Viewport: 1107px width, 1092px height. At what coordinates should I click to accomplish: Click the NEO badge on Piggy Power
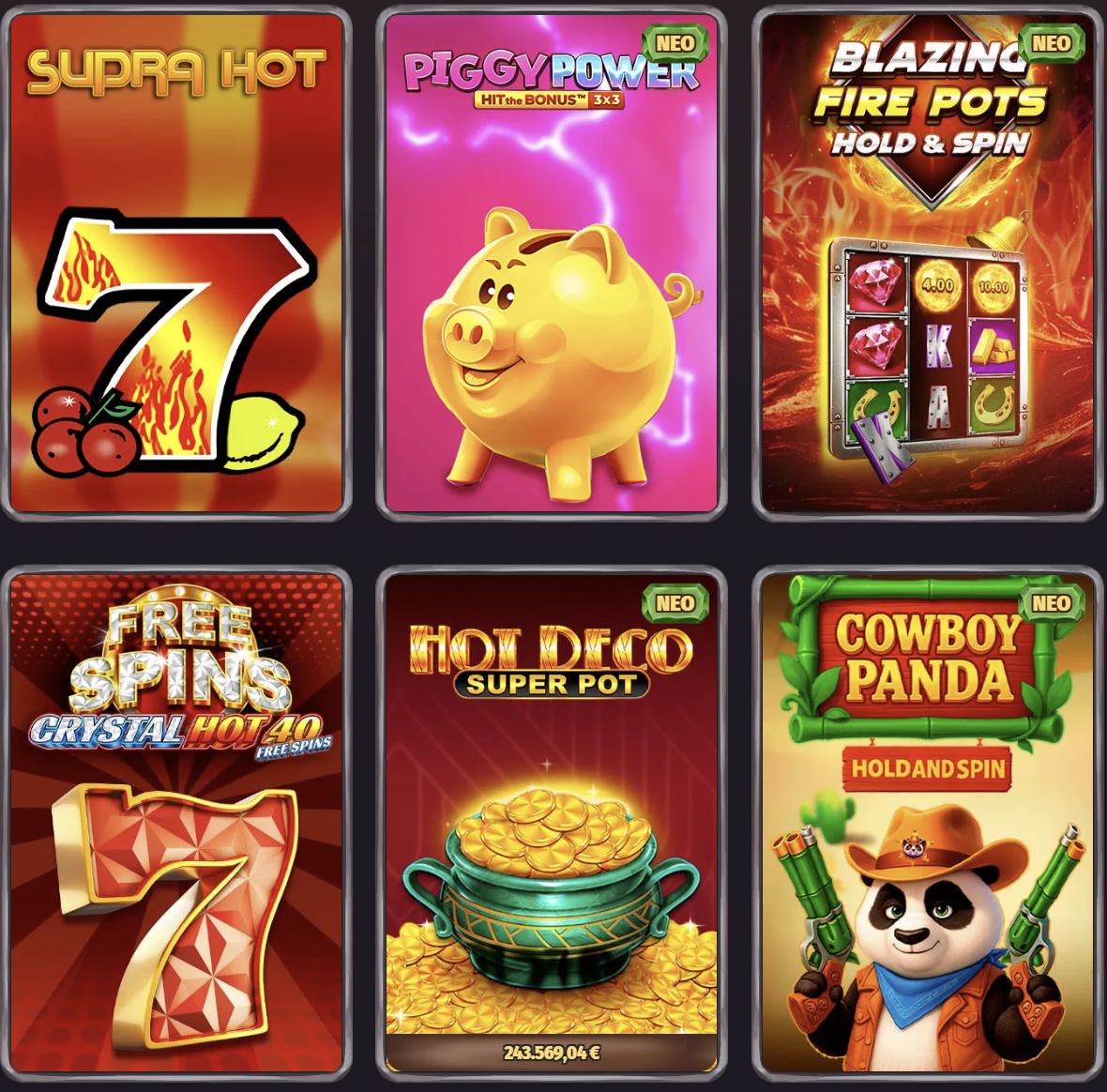(675, 43)
